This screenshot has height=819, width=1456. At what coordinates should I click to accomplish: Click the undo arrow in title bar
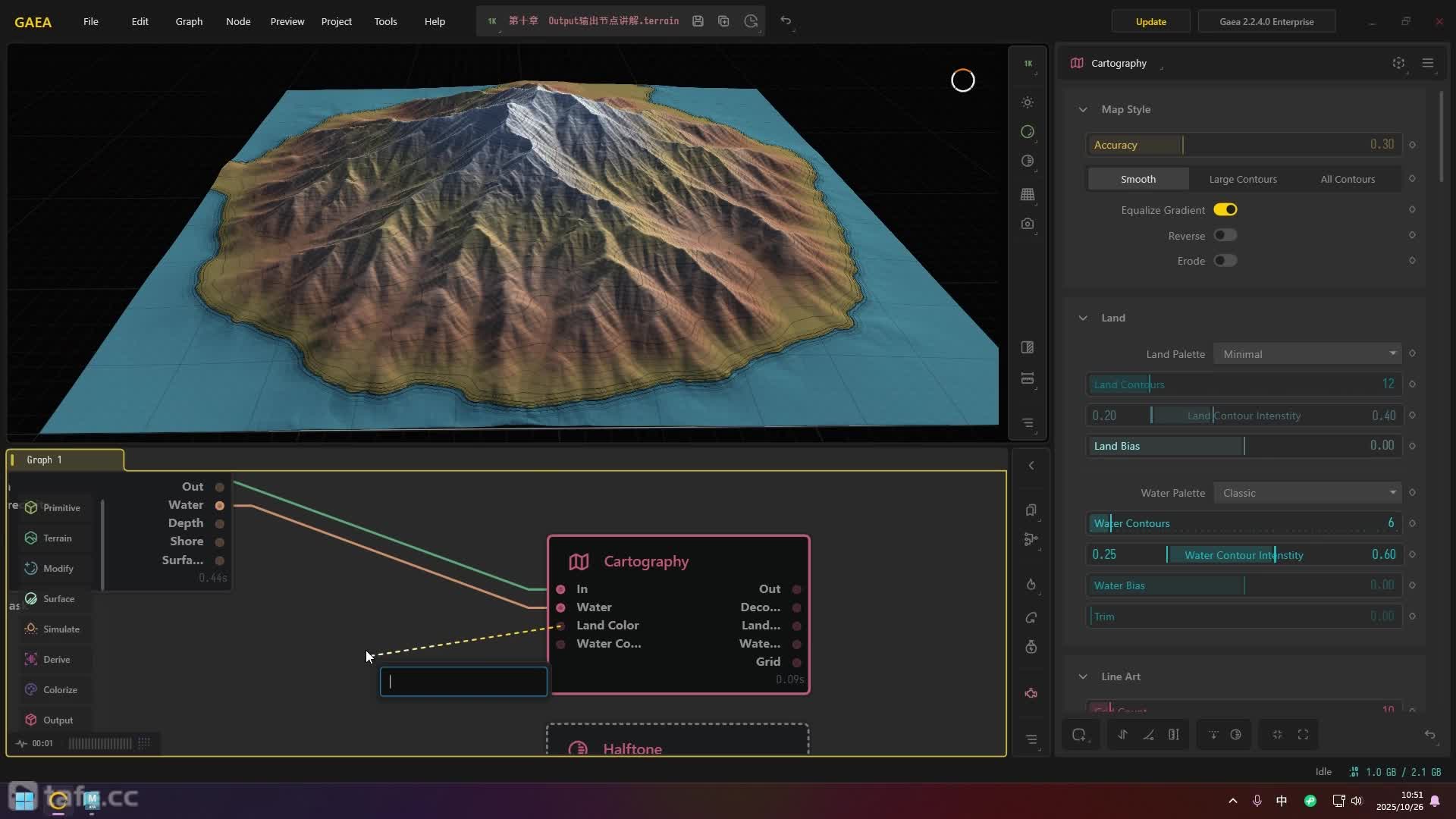pos(786,21)
